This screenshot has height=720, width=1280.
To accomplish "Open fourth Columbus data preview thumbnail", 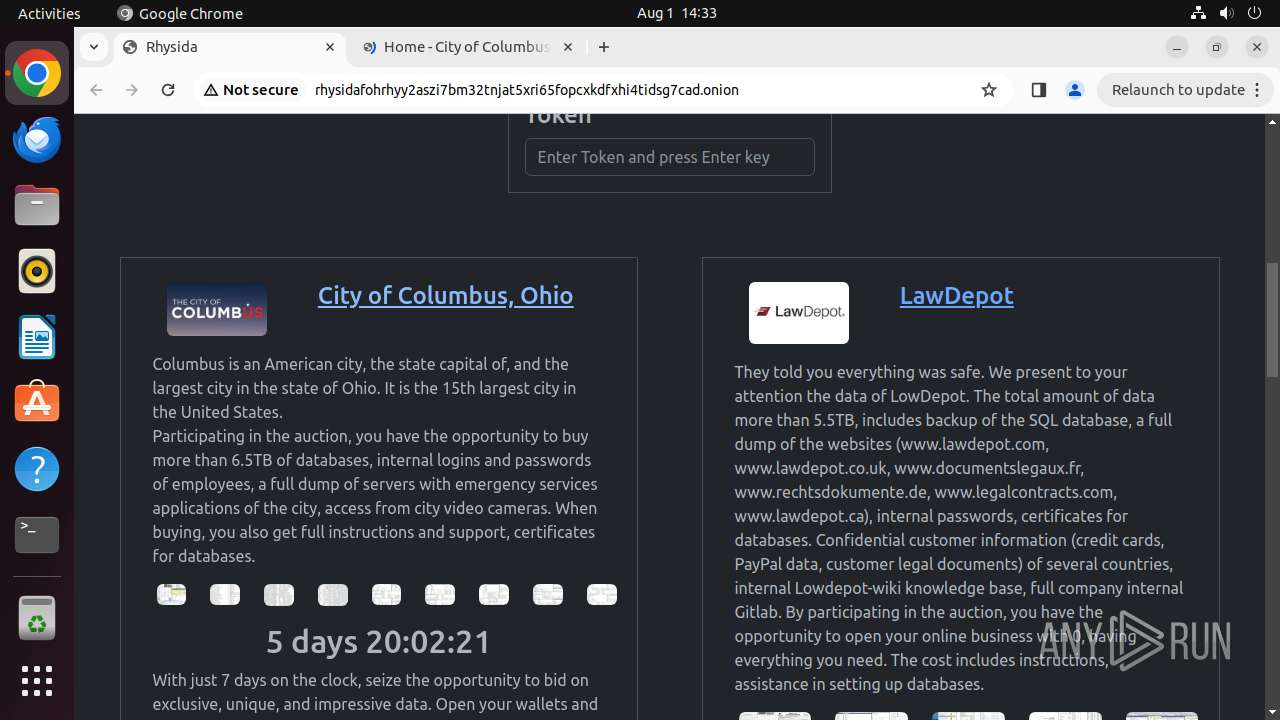I will point(333,595).
